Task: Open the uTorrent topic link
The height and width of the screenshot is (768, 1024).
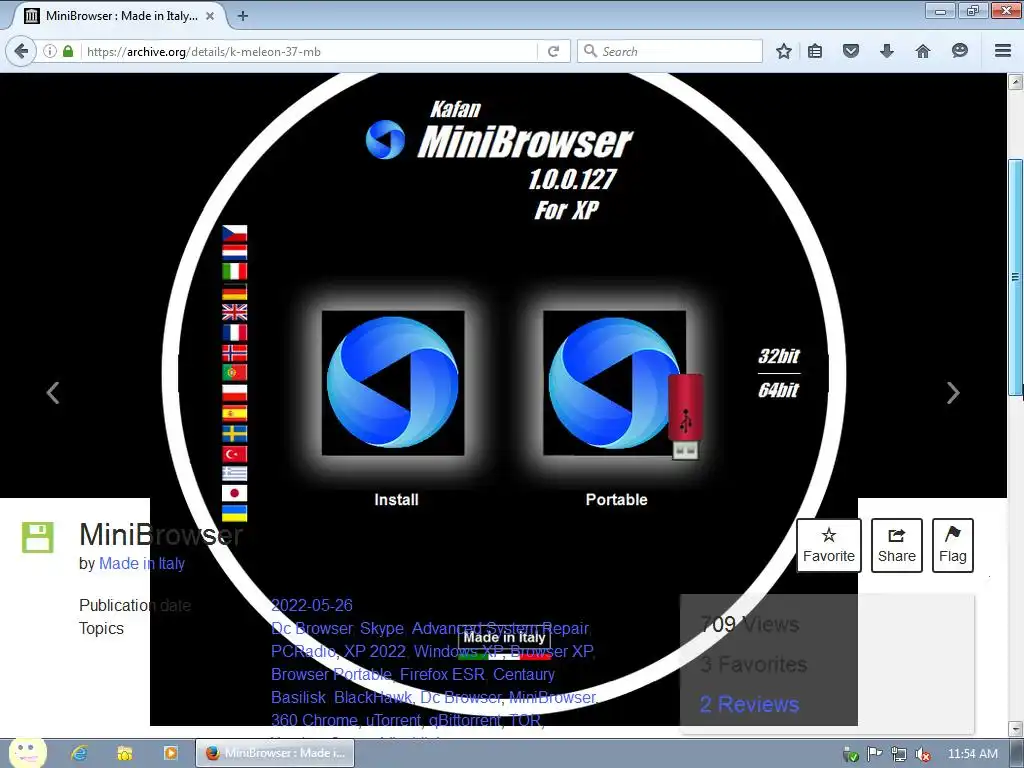Action: [x=393, y=720]
